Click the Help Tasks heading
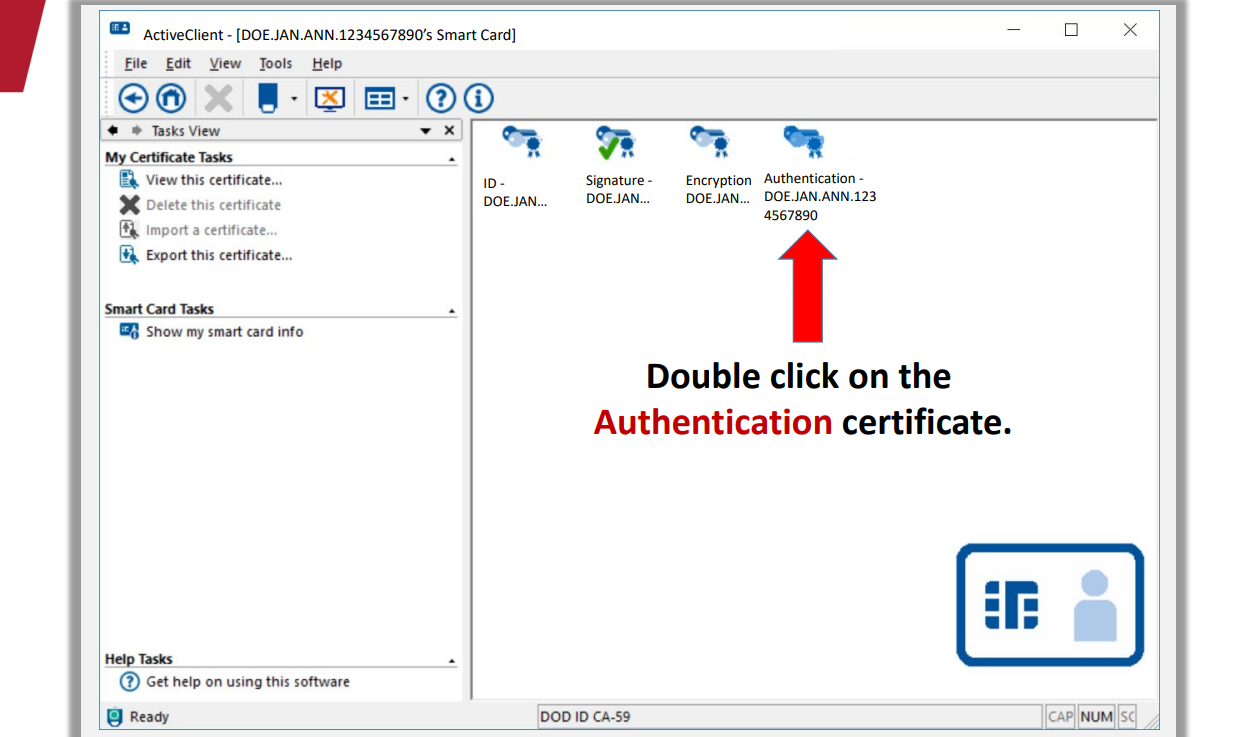Screen dimensions: 1250x737 pyautogui.click(x=139, y=659)
